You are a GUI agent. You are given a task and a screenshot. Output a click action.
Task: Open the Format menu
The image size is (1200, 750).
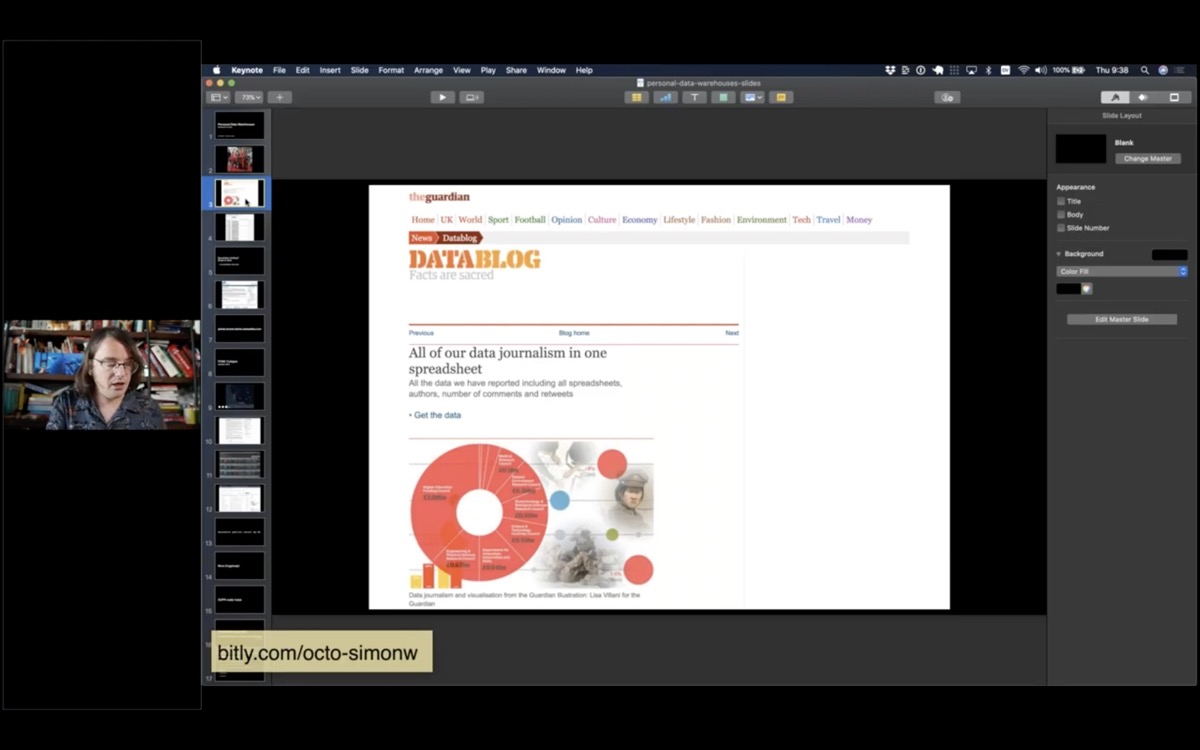pyautogui.click(x=391, y=70)
